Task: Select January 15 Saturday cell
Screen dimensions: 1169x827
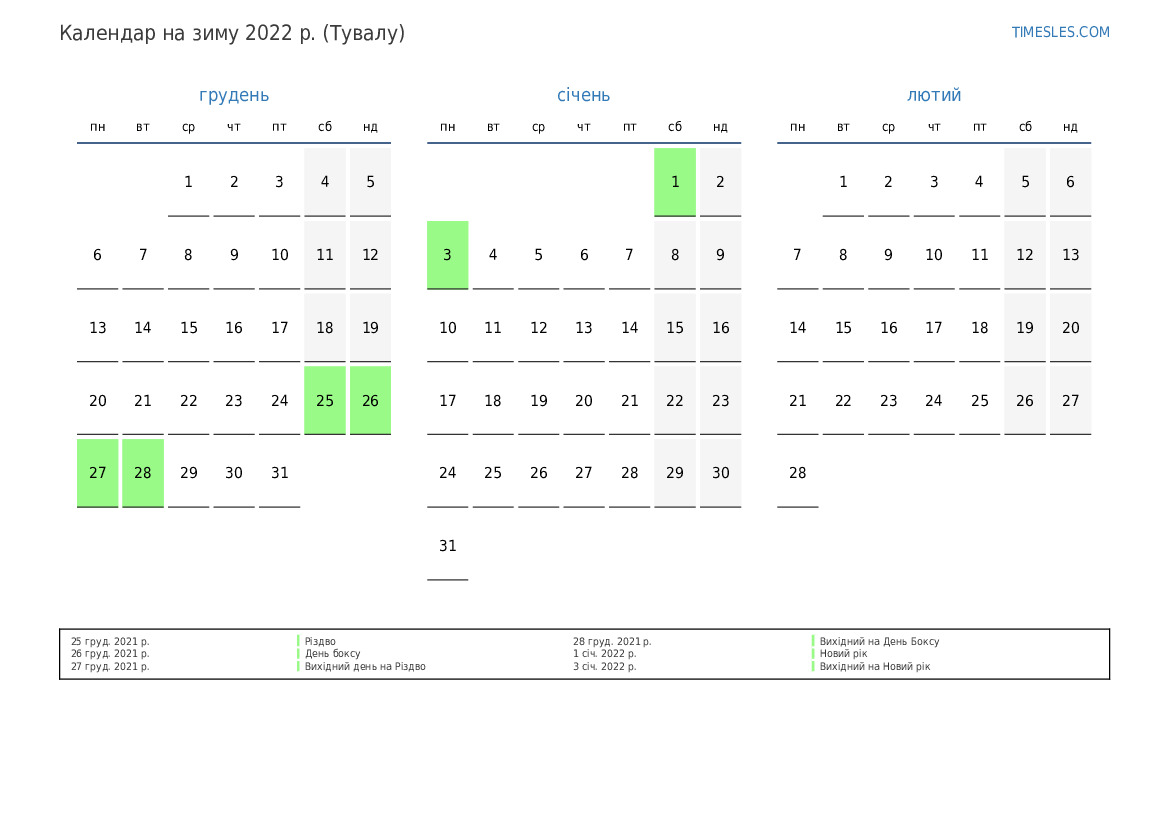Action: point(675,327)
